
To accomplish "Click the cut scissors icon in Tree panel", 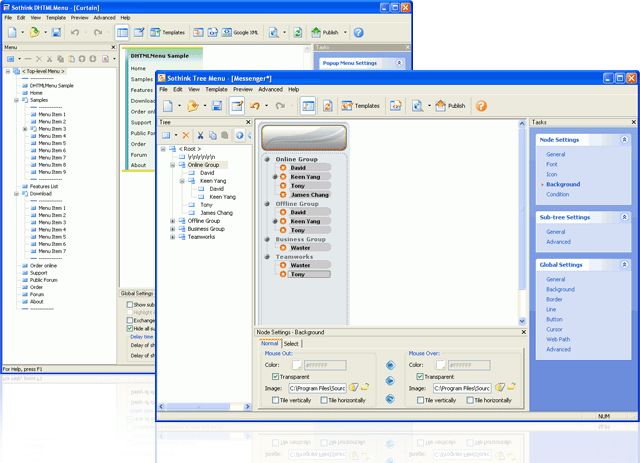I will 200,135.
